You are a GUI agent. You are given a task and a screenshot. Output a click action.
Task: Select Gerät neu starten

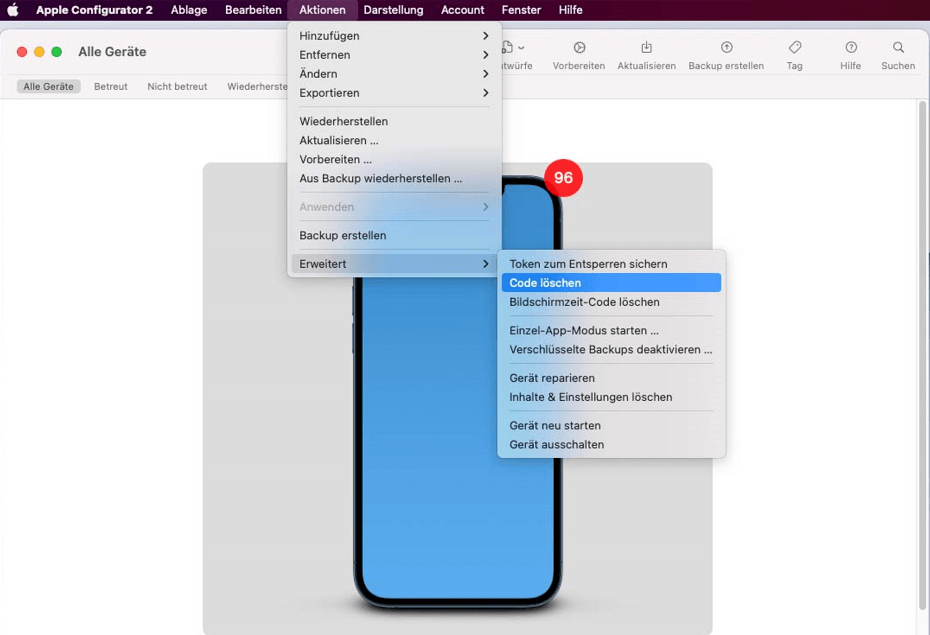pos(611,425)
